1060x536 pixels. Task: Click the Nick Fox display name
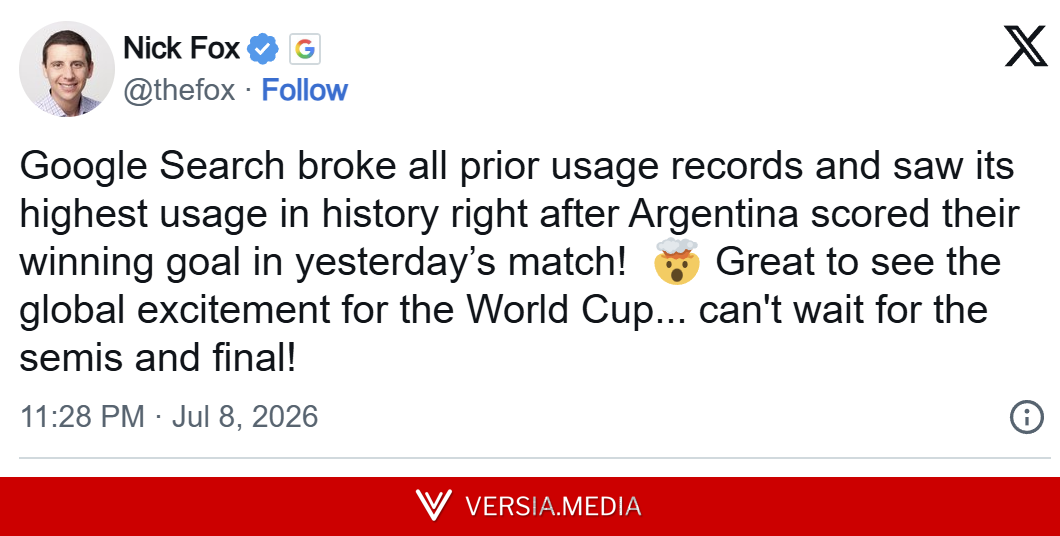(182, 49)
